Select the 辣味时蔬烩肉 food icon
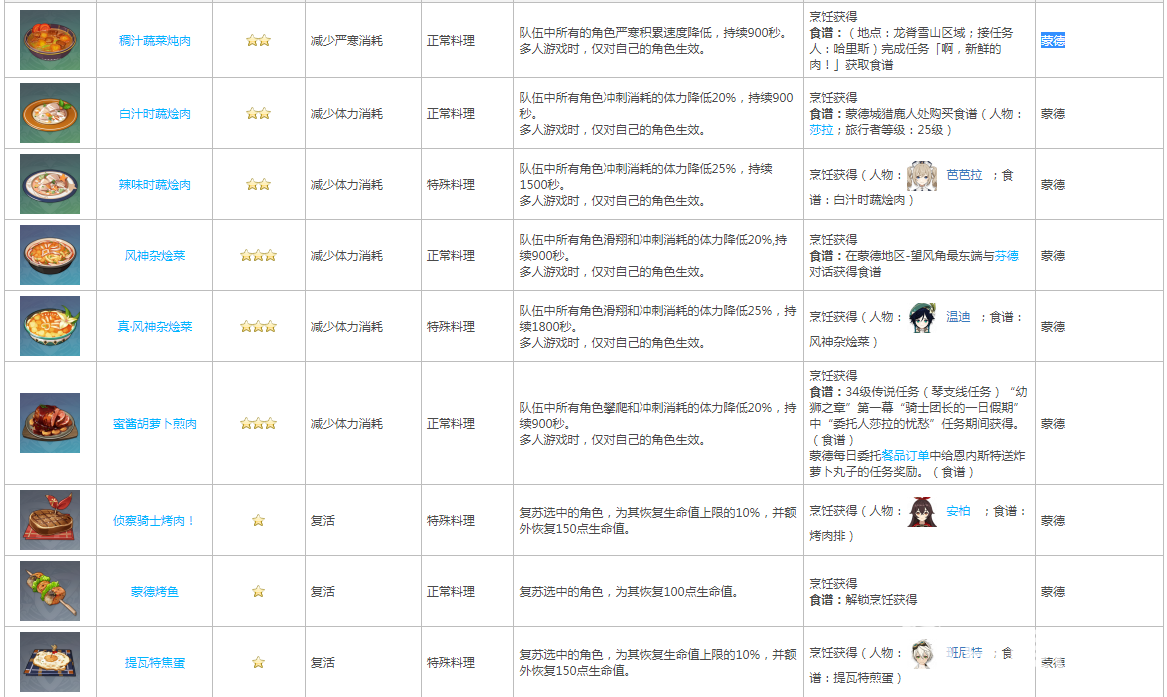 [x=50, y=184]
